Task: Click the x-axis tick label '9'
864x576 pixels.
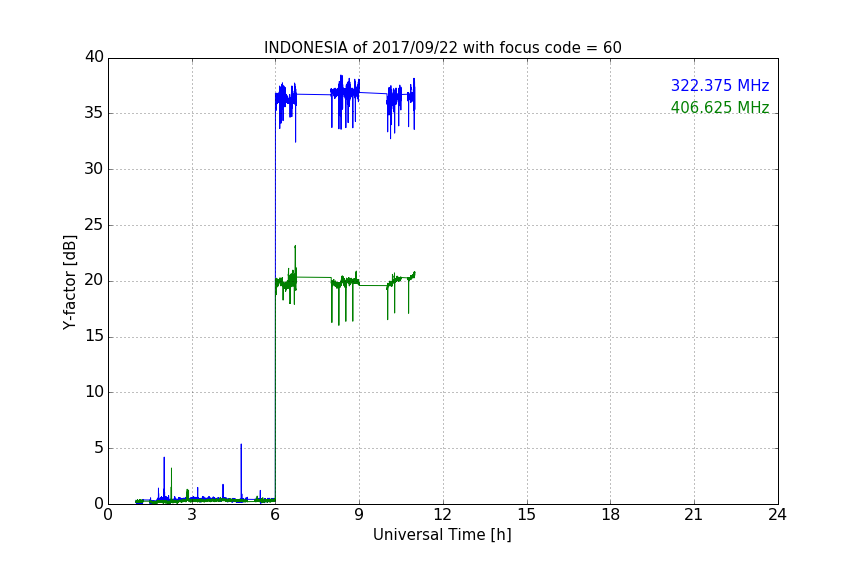Action: 359,515
